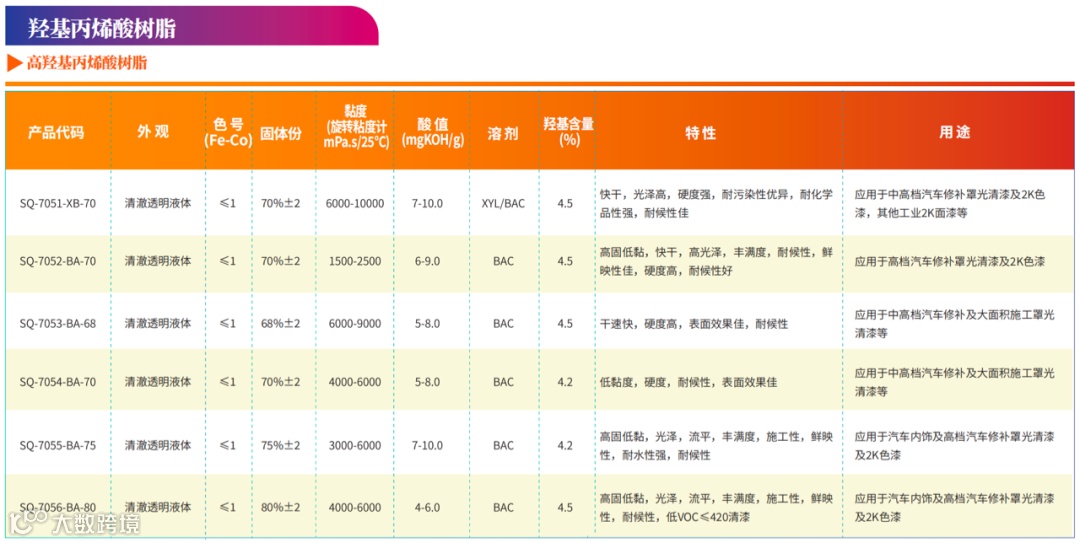The image size is (1080, 543).
Task: Click product code SQ-7052-BA-70
Action: coord(58,262)
